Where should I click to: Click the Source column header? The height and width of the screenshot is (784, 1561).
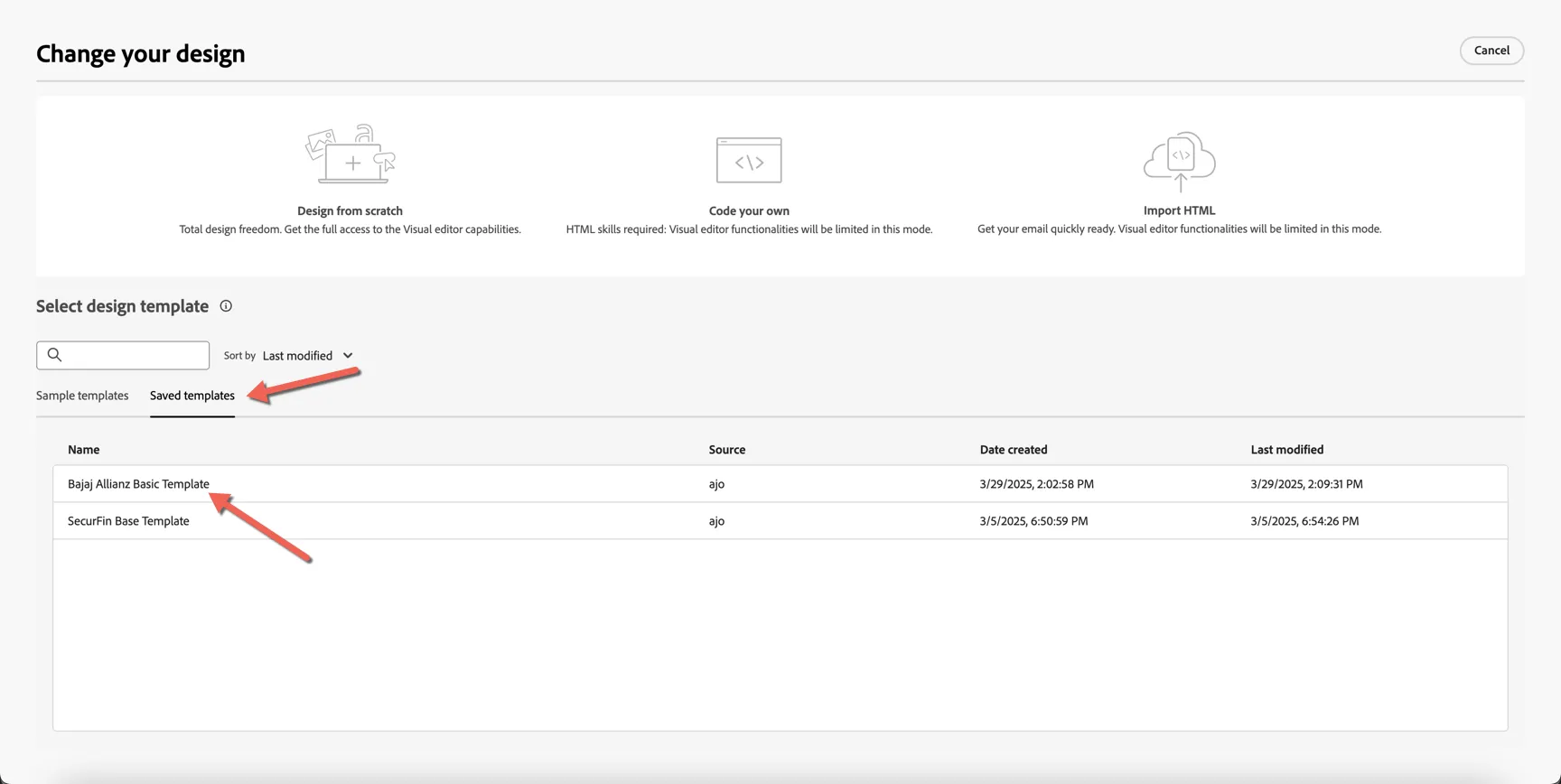coord(727,450)
